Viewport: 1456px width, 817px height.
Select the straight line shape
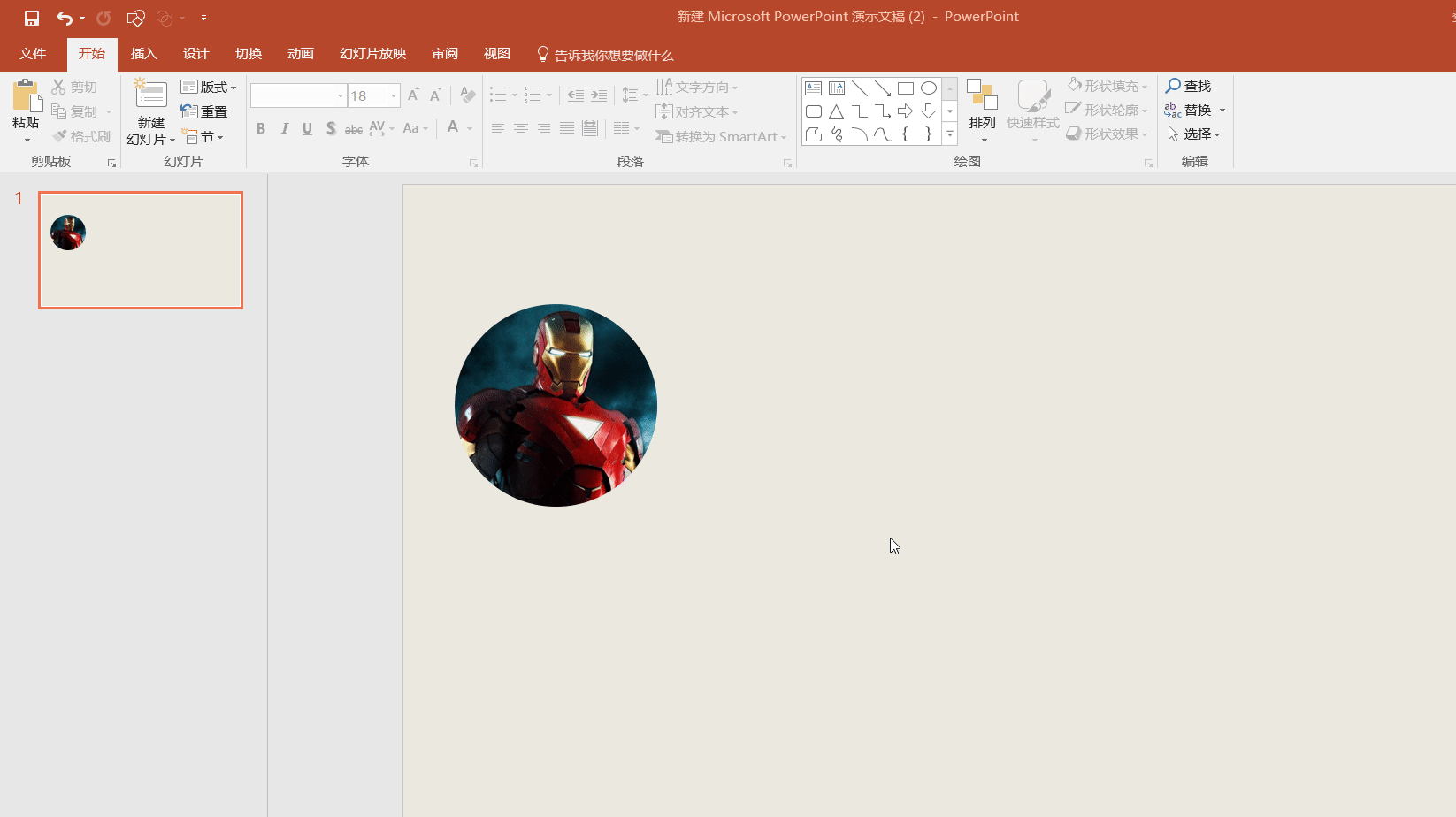(860, 88)
